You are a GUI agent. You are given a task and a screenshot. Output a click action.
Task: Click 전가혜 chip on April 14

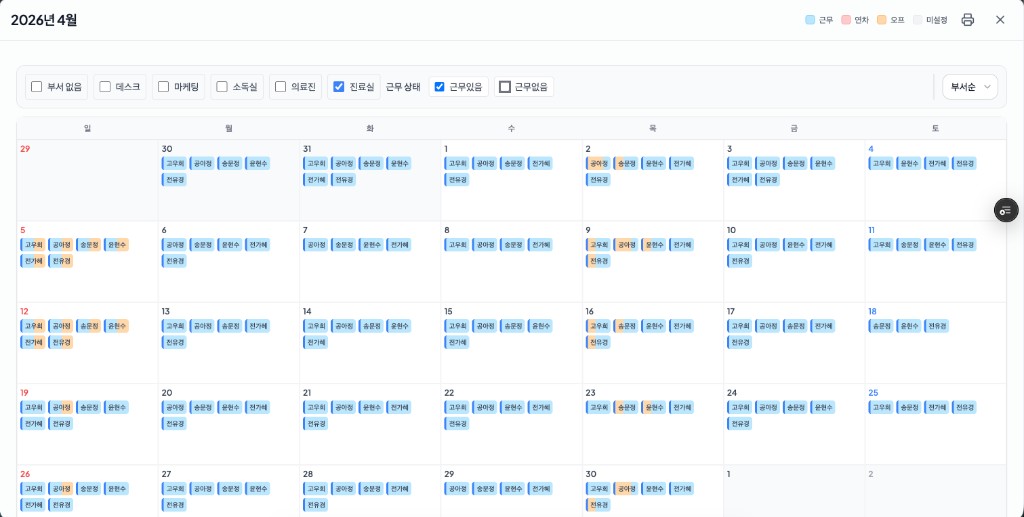click(x=315, y=342)
